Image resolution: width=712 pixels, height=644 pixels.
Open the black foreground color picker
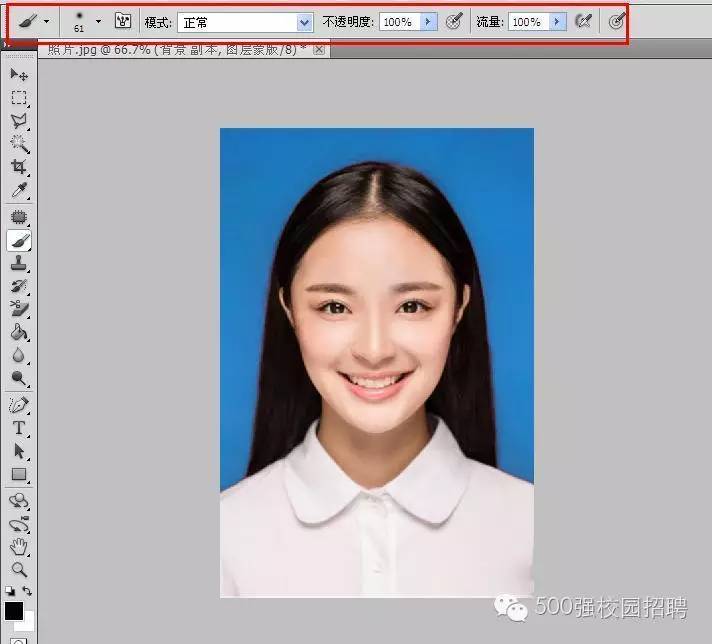14,610
